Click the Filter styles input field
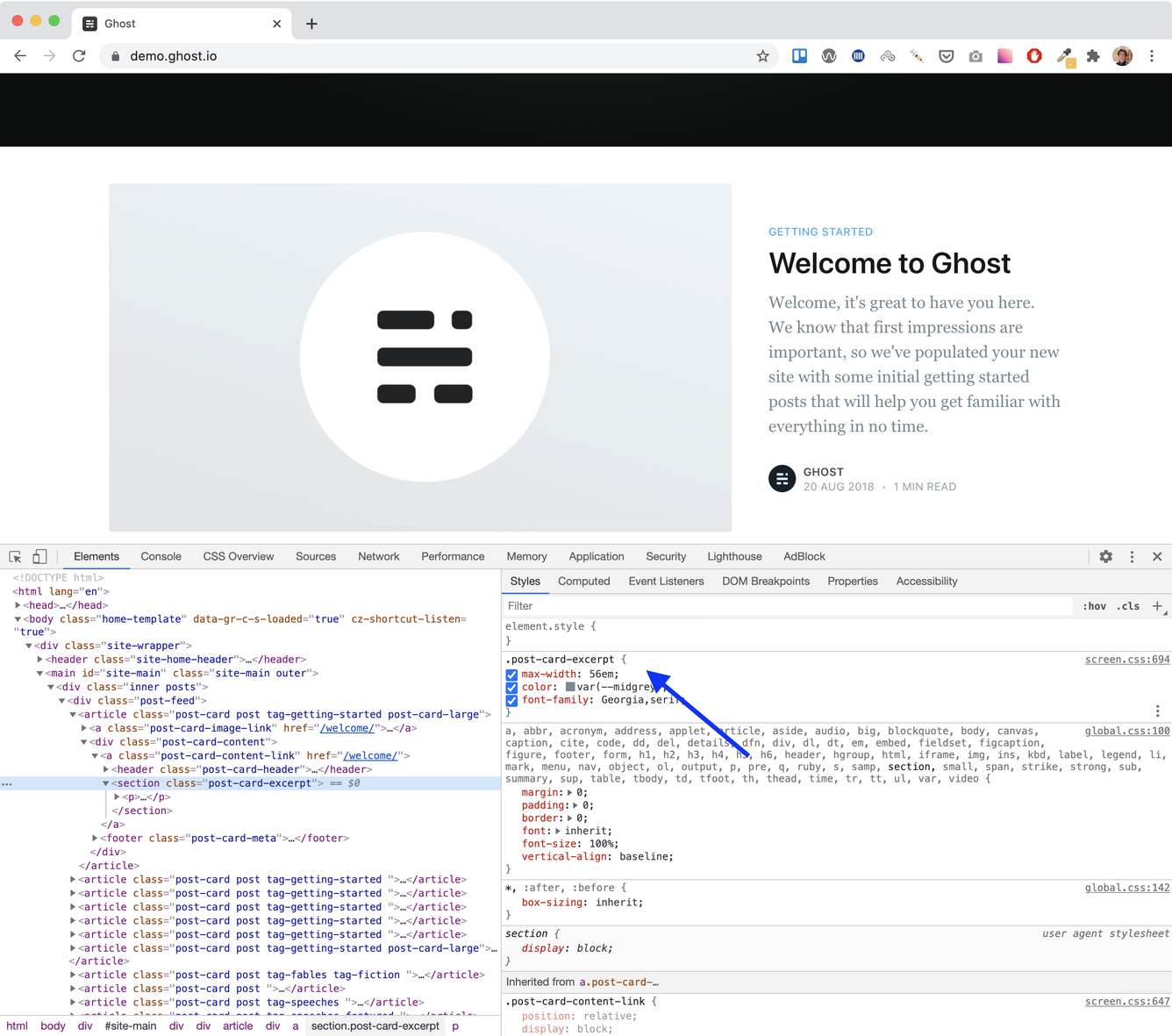The height and width of the screenshot is (1036, 1172). pos(787,606)
